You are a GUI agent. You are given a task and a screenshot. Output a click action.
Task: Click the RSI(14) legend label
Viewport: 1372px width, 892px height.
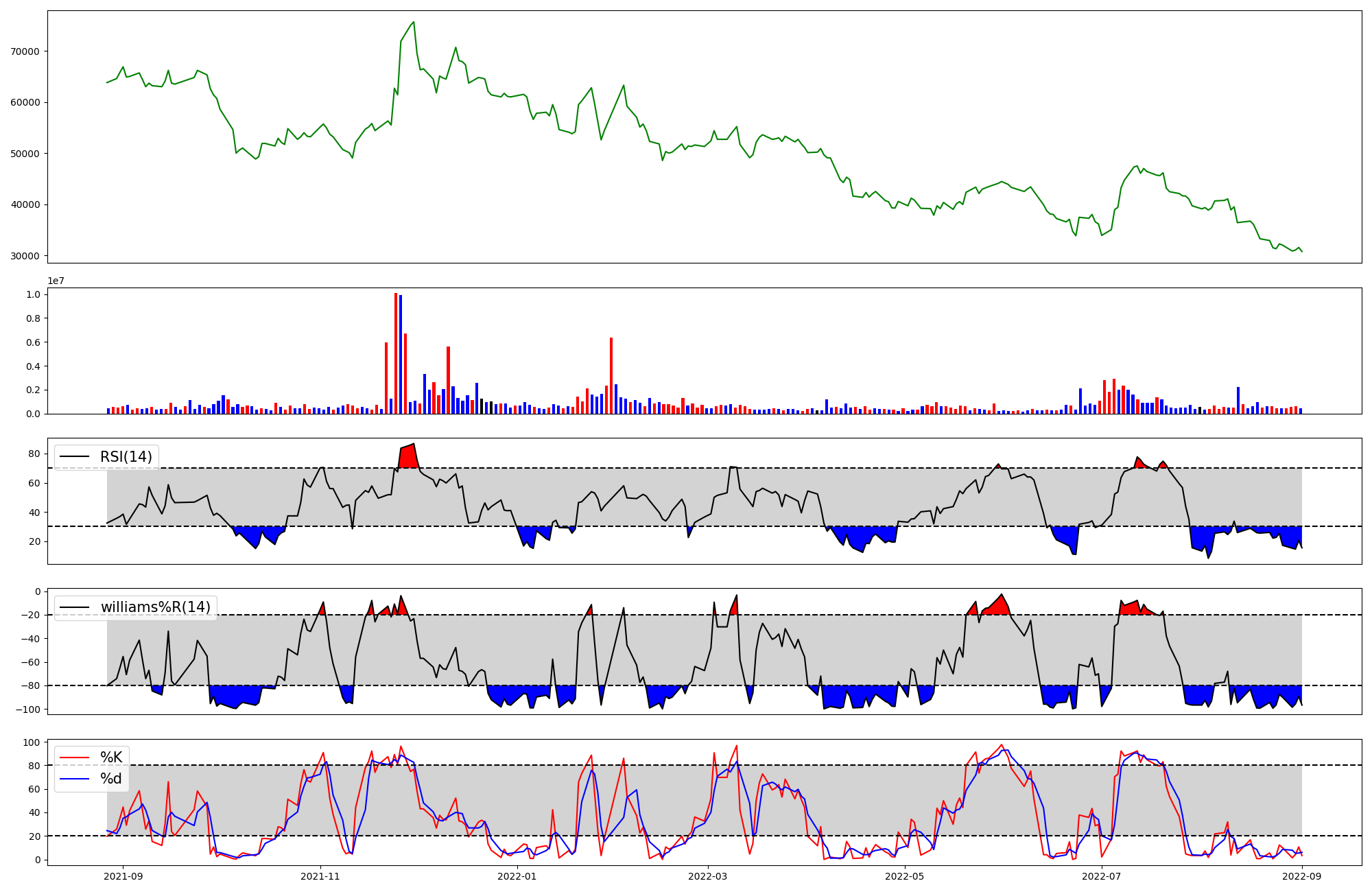(126, 457)
